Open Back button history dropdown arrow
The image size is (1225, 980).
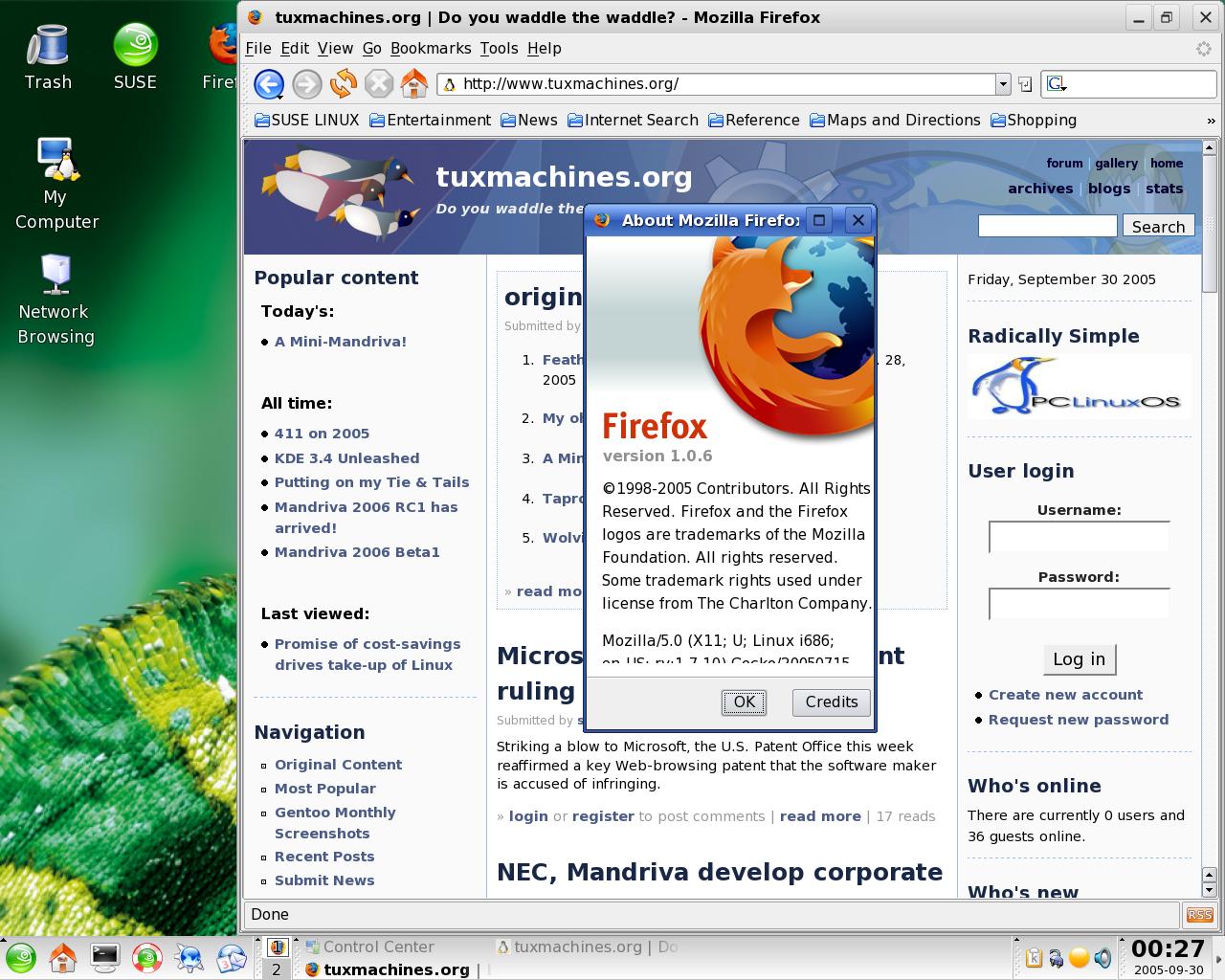point(279,98)
